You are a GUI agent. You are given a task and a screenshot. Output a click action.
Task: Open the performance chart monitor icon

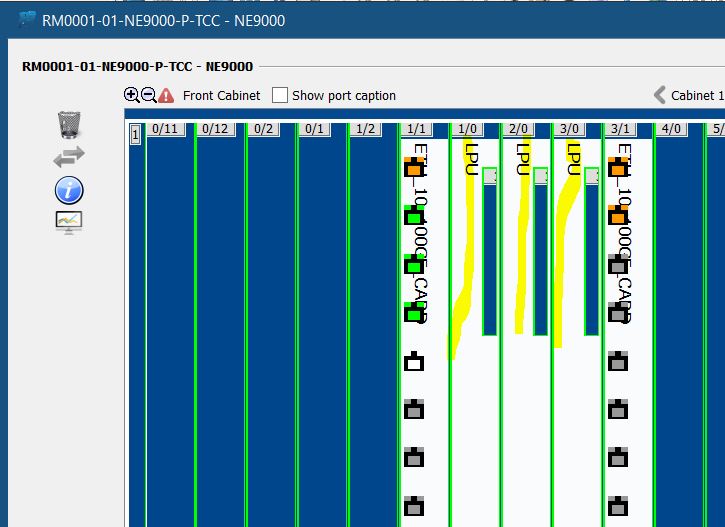[69, 222]
